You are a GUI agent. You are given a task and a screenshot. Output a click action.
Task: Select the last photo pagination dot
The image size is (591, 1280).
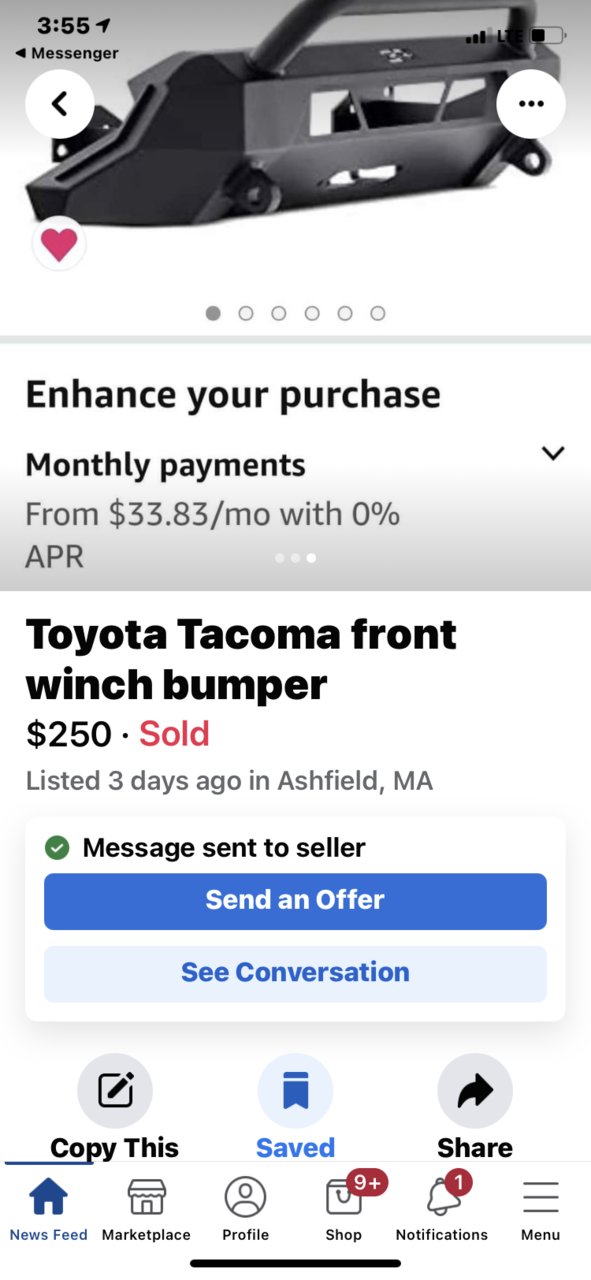pos(378,313)
